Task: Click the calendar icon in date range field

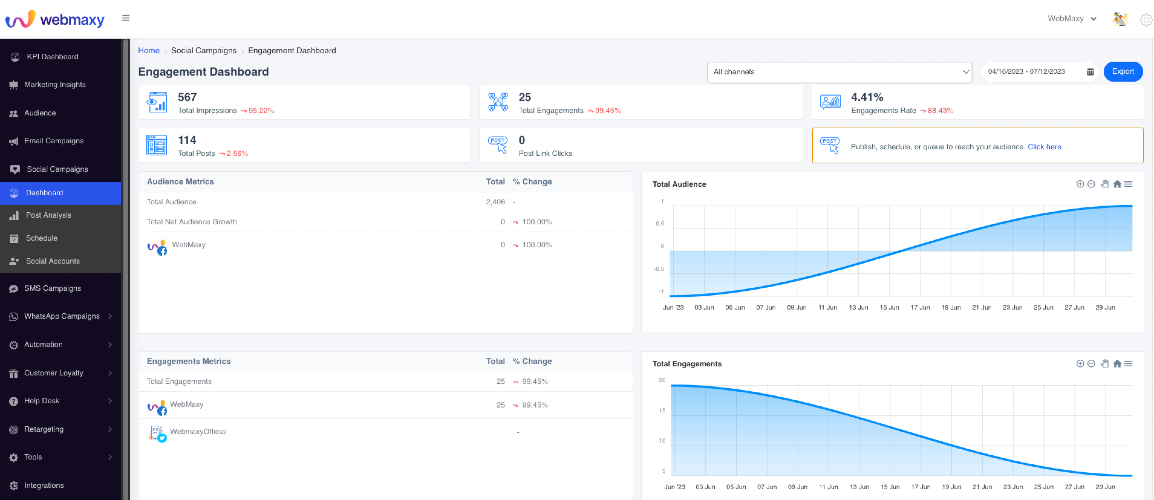Action: 1091,72
